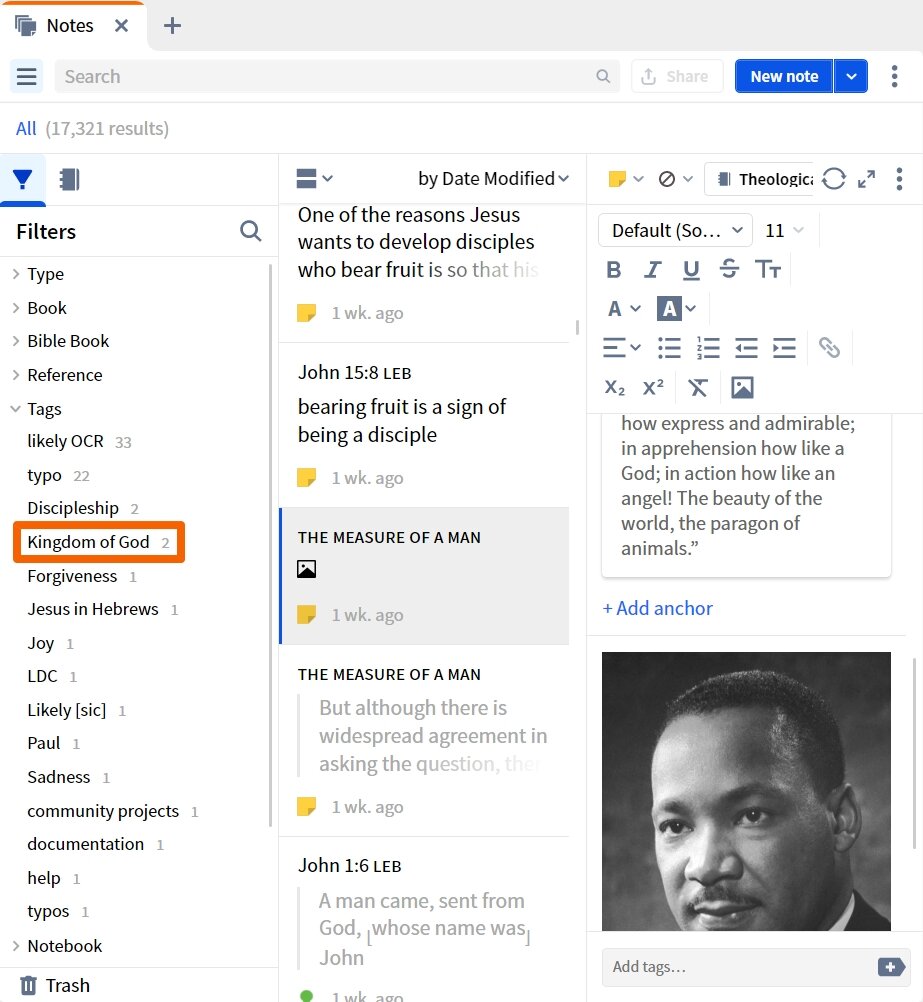Insert a numbered list
Screen dimensions: 923x1002
708,348
